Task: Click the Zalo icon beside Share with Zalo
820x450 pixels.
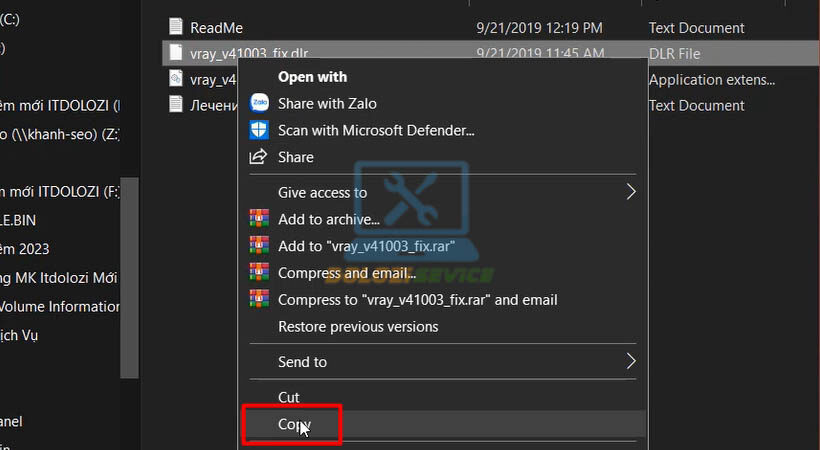Action: click(259, 103)
